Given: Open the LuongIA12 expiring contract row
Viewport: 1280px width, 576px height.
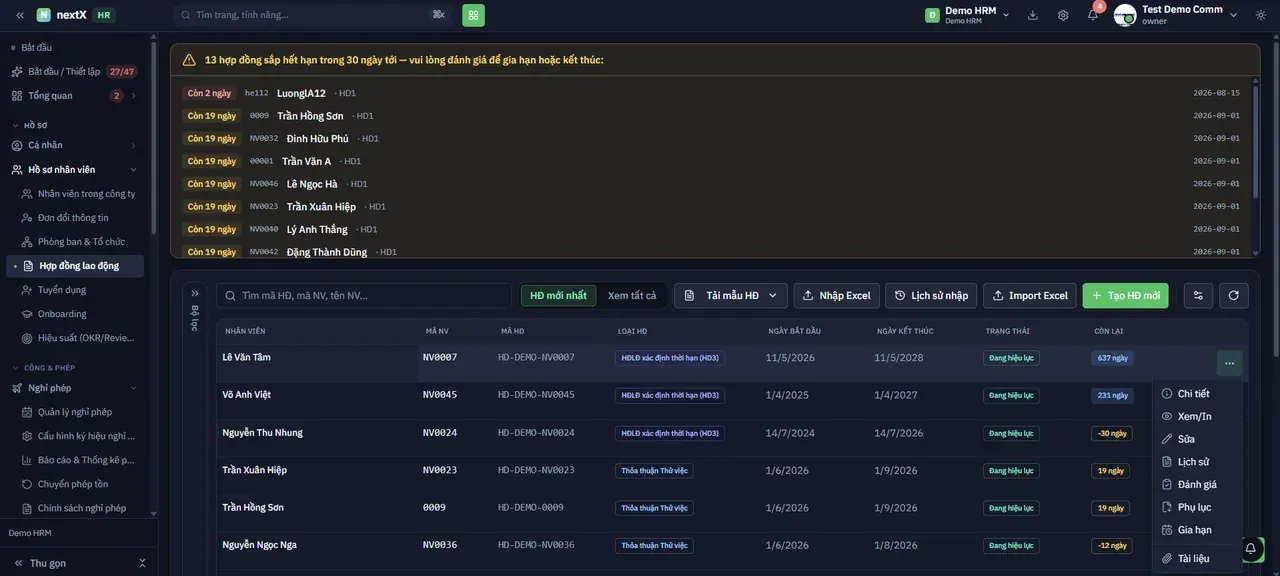Looking at the screenshot, I should pyautogui.click(x=714, y=93).
